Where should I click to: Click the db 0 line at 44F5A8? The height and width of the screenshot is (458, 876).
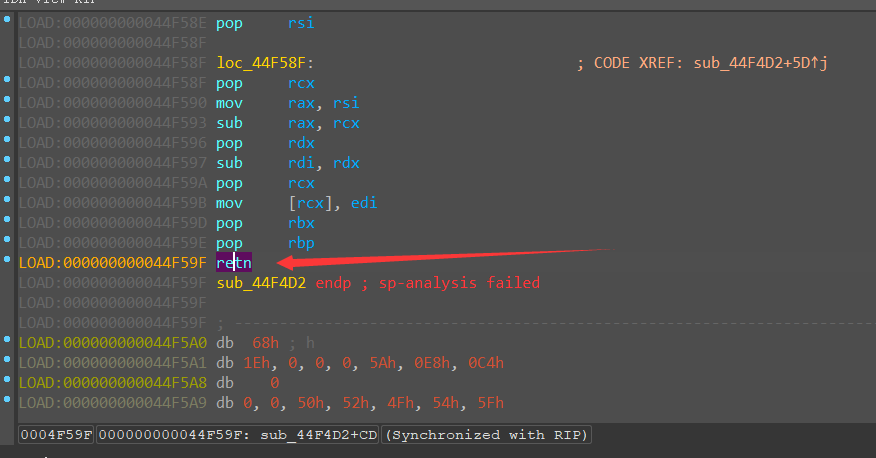pos(247,383)
